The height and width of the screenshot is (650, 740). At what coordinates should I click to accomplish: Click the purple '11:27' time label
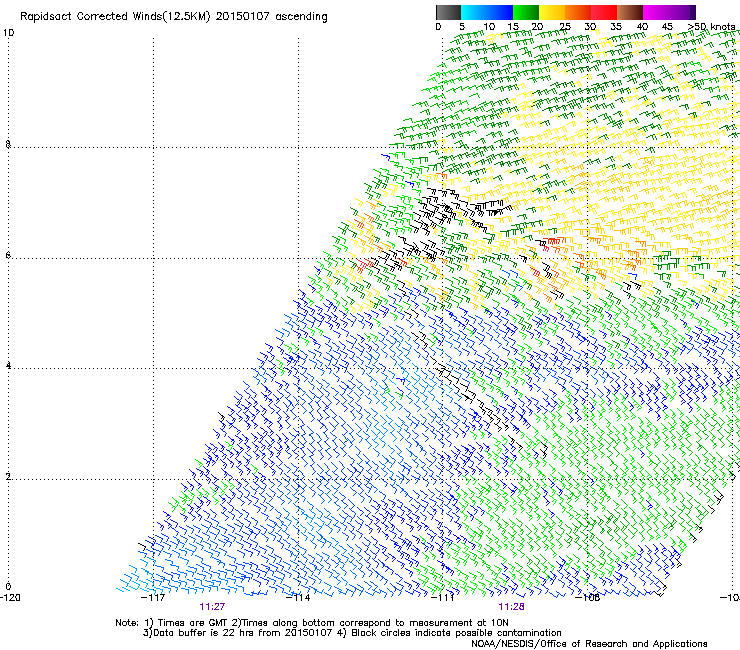click(212, 607)
